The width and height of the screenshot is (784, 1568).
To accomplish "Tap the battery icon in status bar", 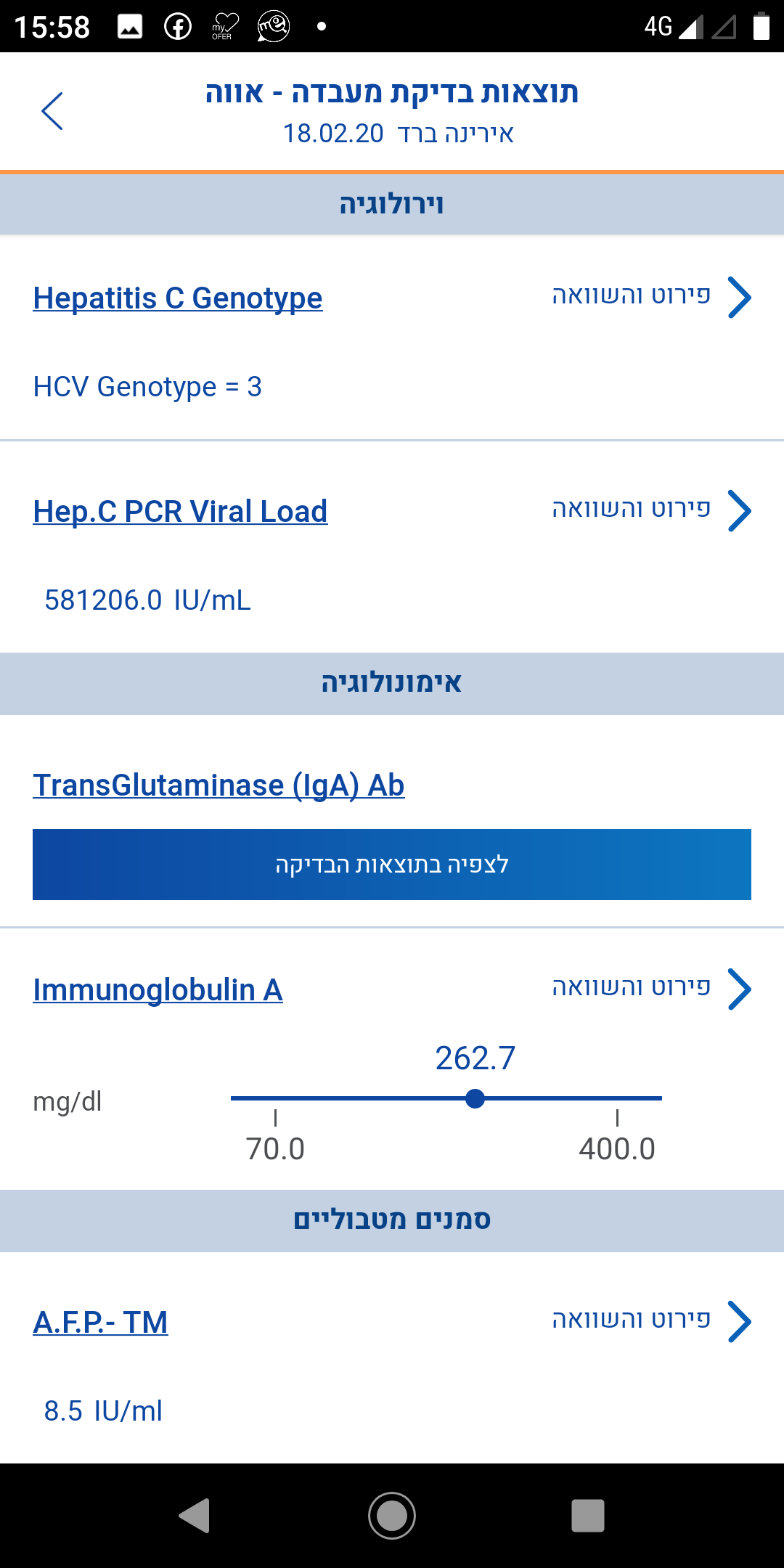I will point(761,27).
